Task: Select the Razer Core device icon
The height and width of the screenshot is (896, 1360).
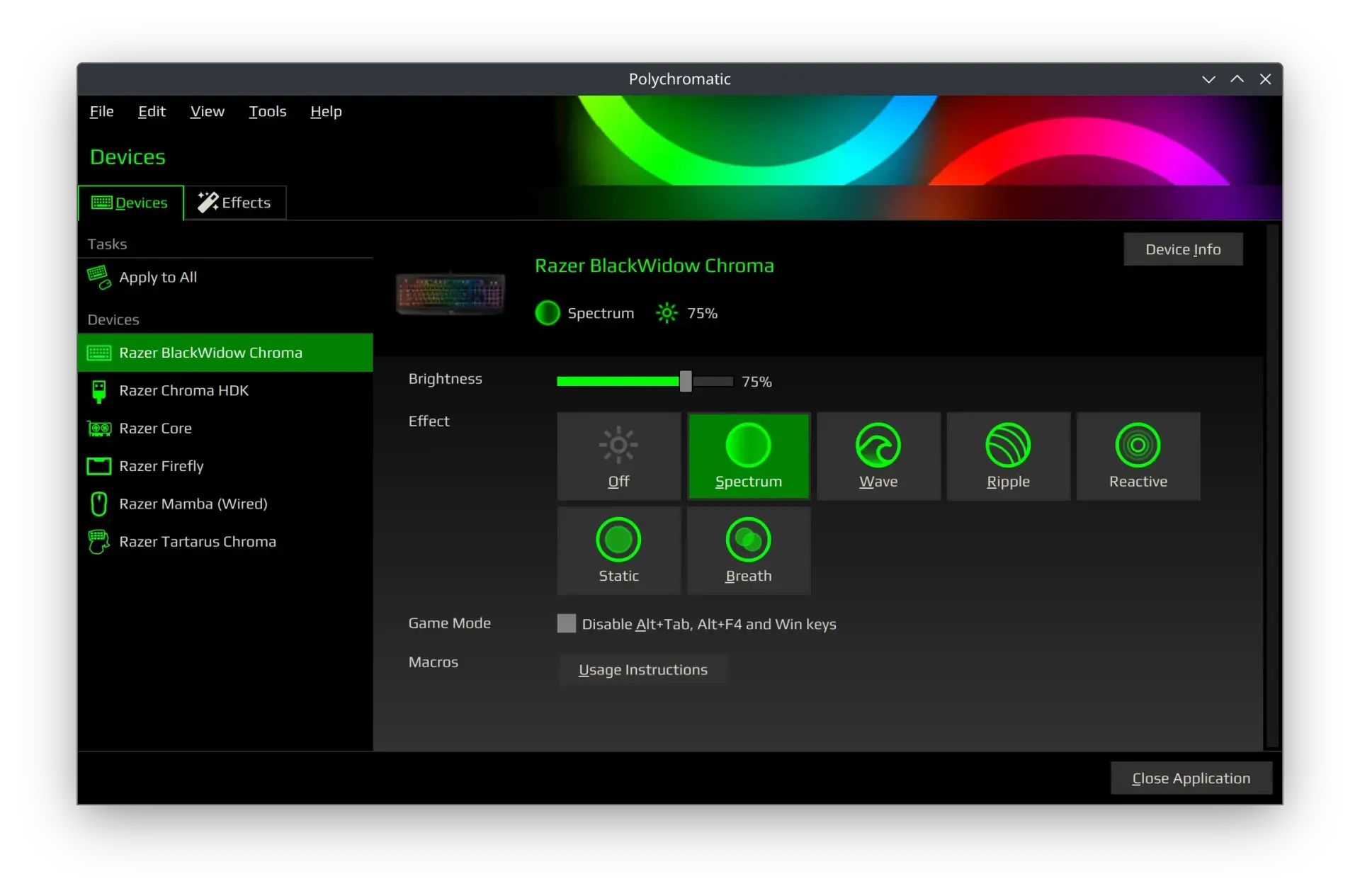Action: (98, 428)
